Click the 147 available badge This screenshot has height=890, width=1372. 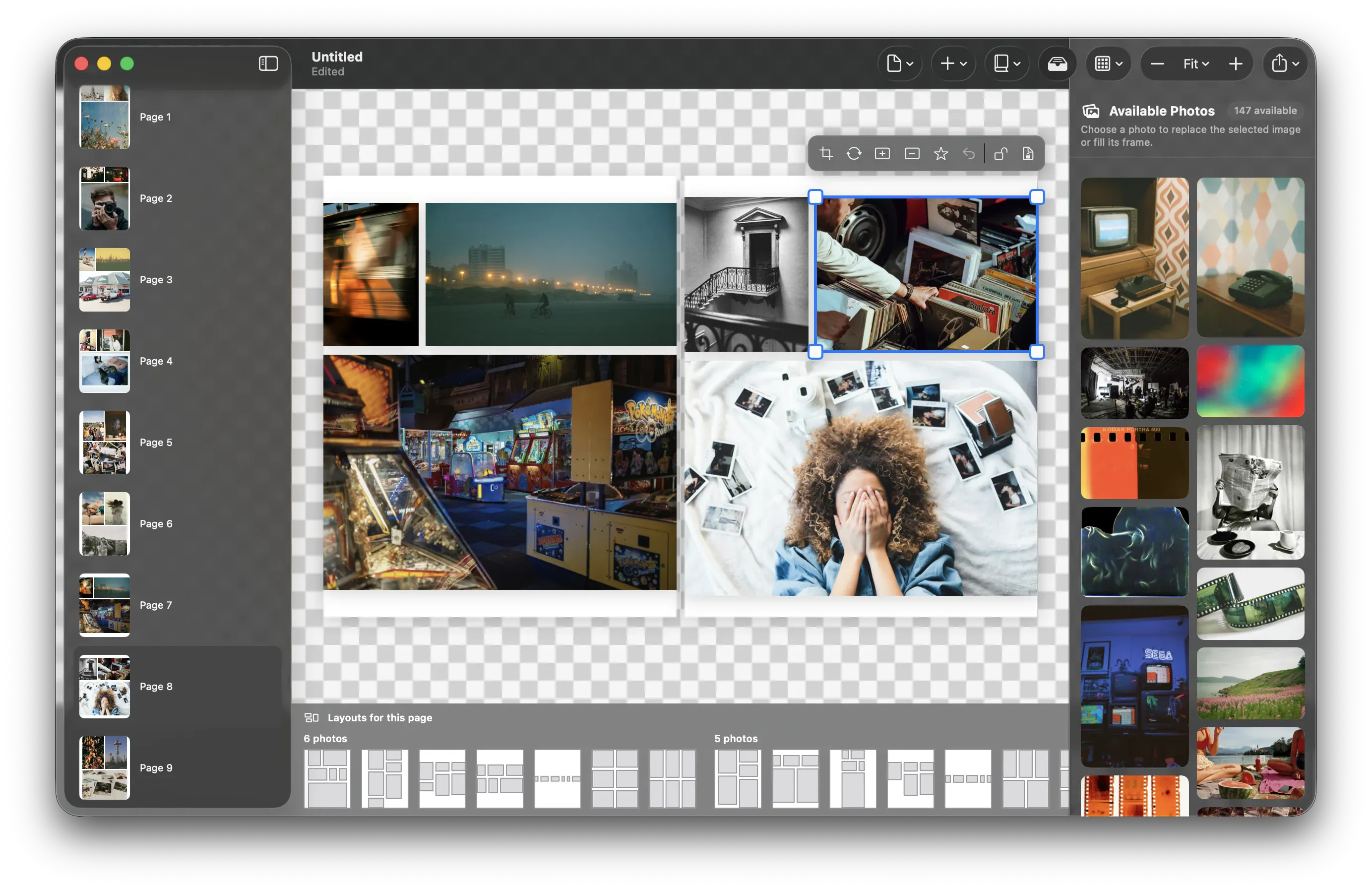pos(1265,110)
